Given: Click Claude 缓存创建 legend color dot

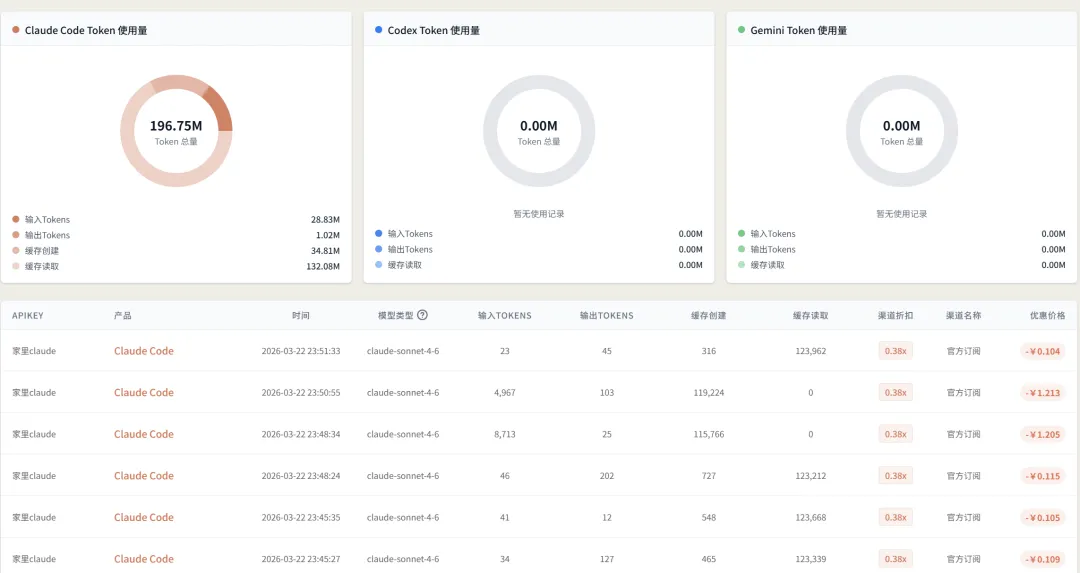Looking at the screenshot, I should [x=16, y=251].
